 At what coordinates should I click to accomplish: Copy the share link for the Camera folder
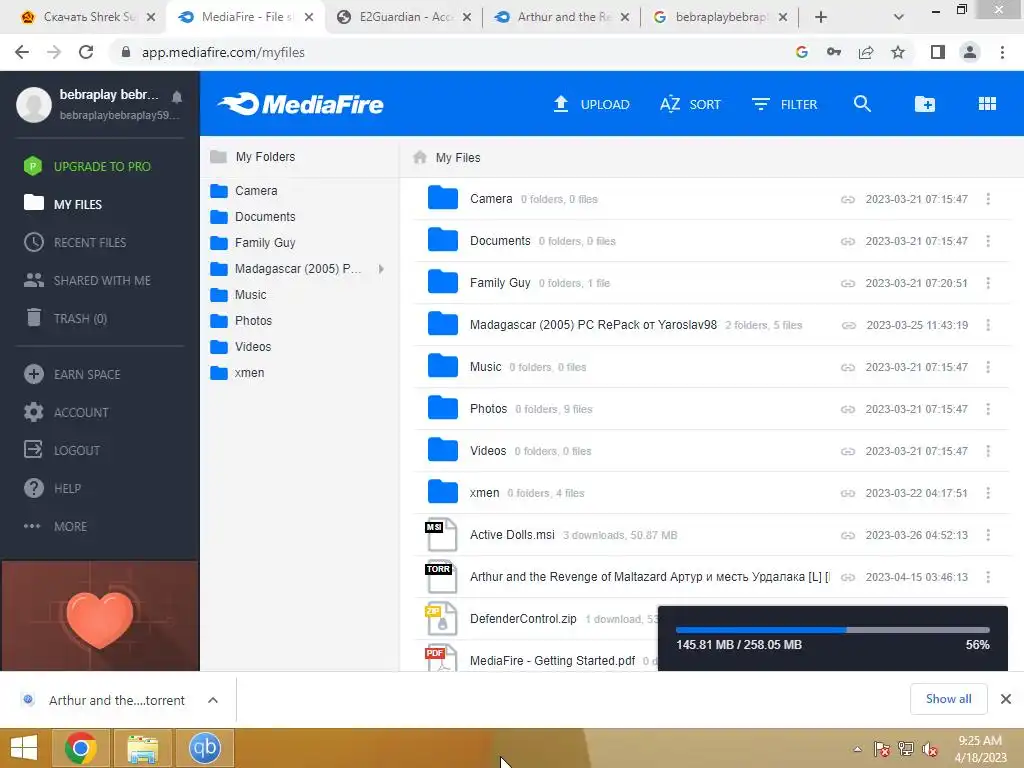point(848,199)
